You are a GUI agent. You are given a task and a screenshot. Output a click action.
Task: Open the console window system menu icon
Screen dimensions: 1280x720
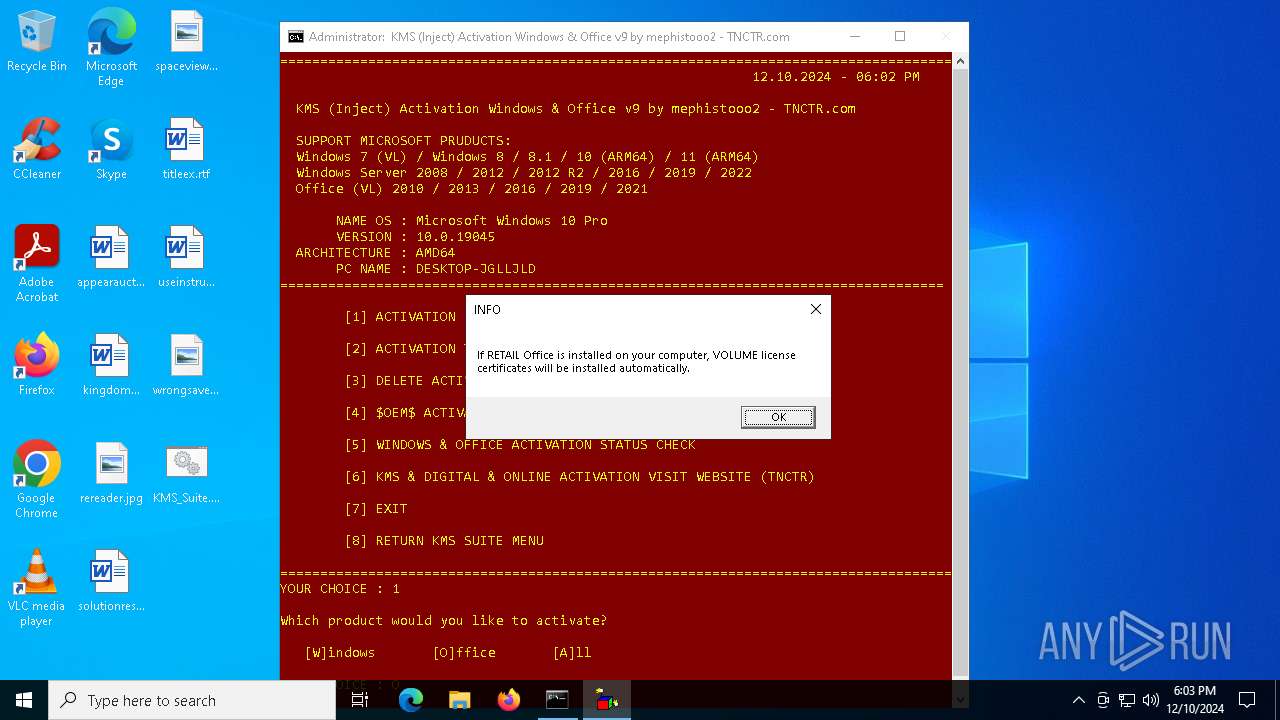[296, 37]
